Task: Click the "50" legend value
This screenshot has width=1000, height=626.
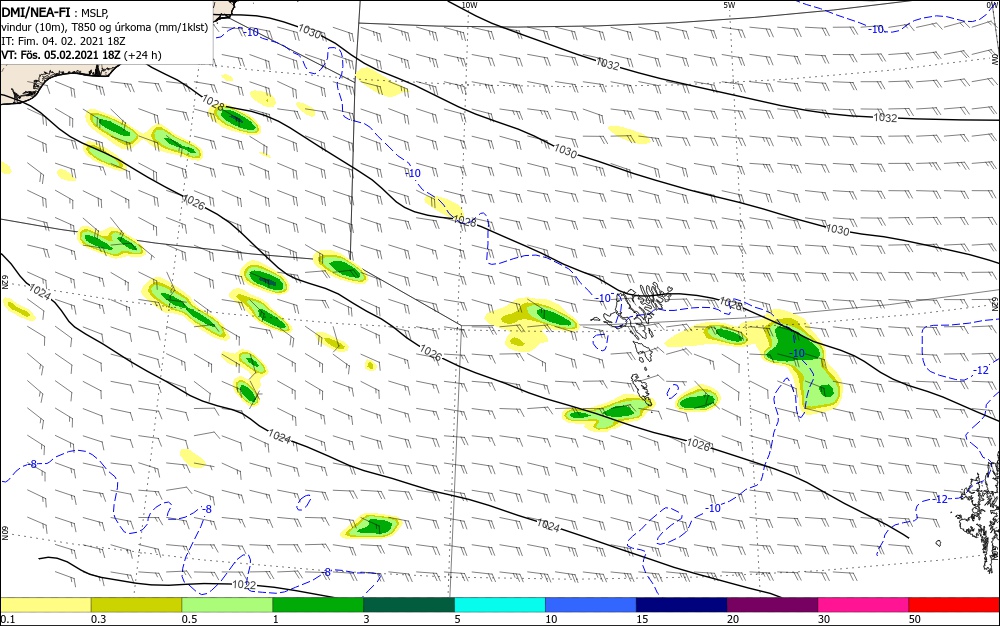Action: (x=915, y=619)
